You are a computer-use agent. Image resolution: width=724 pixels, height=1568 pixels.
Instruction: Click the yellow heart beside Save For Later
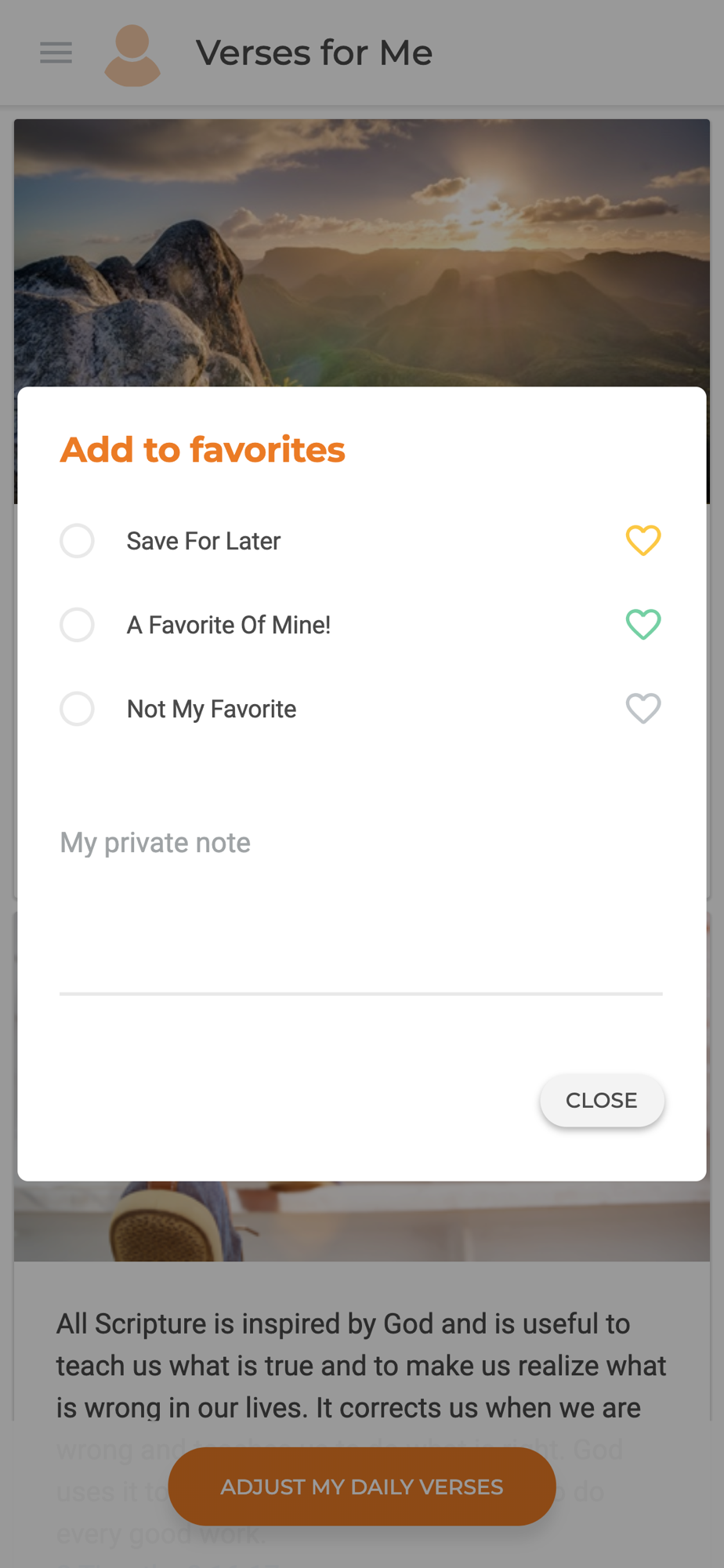click(643, 540)
